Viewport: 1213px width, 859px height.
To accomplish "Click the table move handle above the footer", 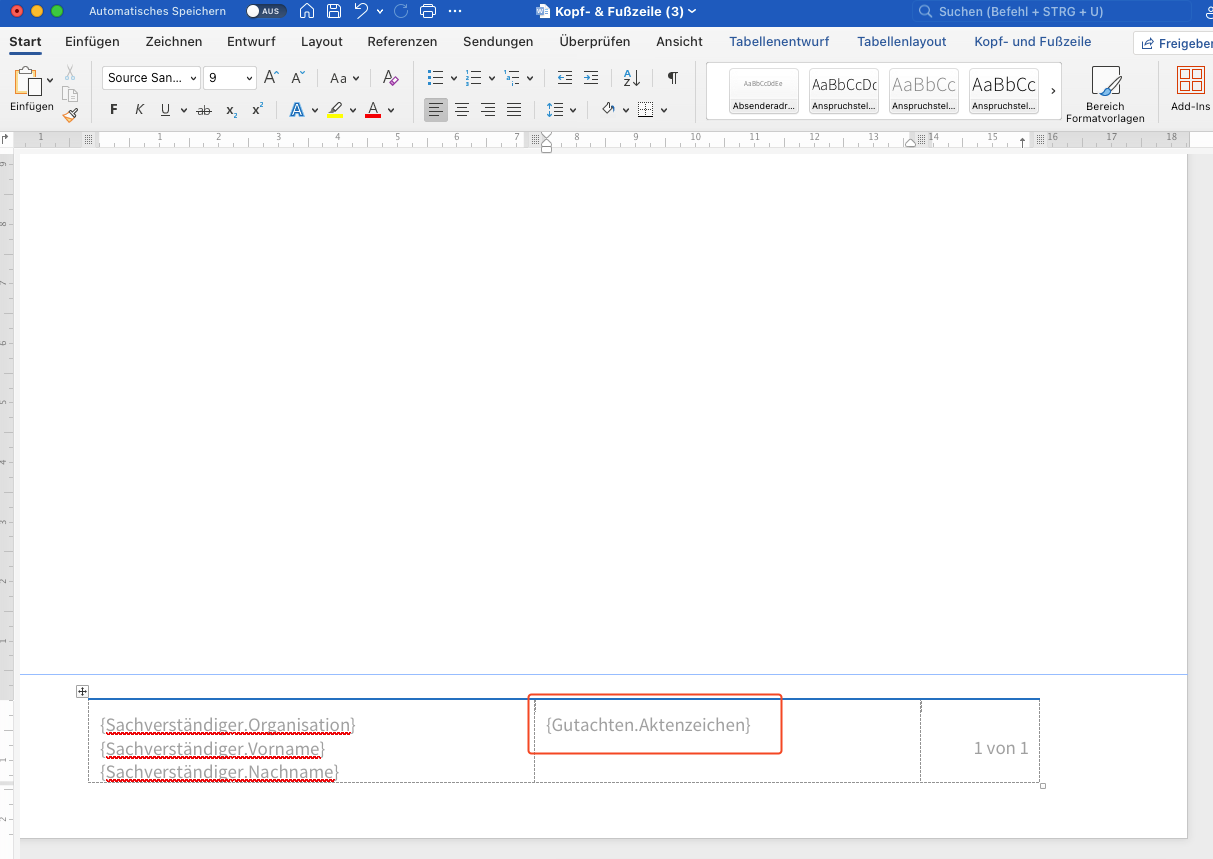I will [82, 691].
